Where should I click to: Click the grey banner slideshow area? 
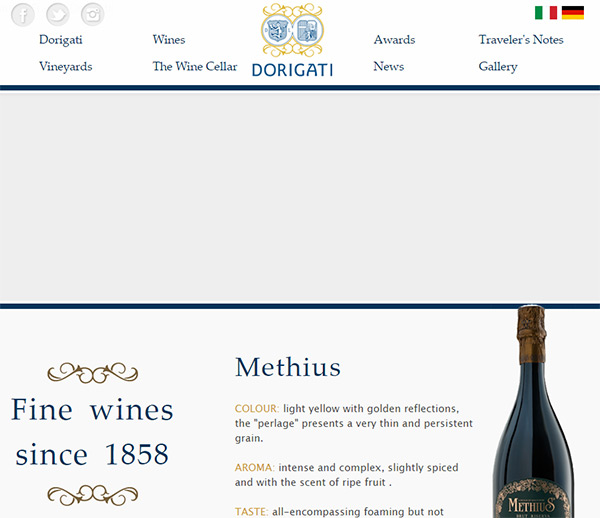(x=300, y=198)
